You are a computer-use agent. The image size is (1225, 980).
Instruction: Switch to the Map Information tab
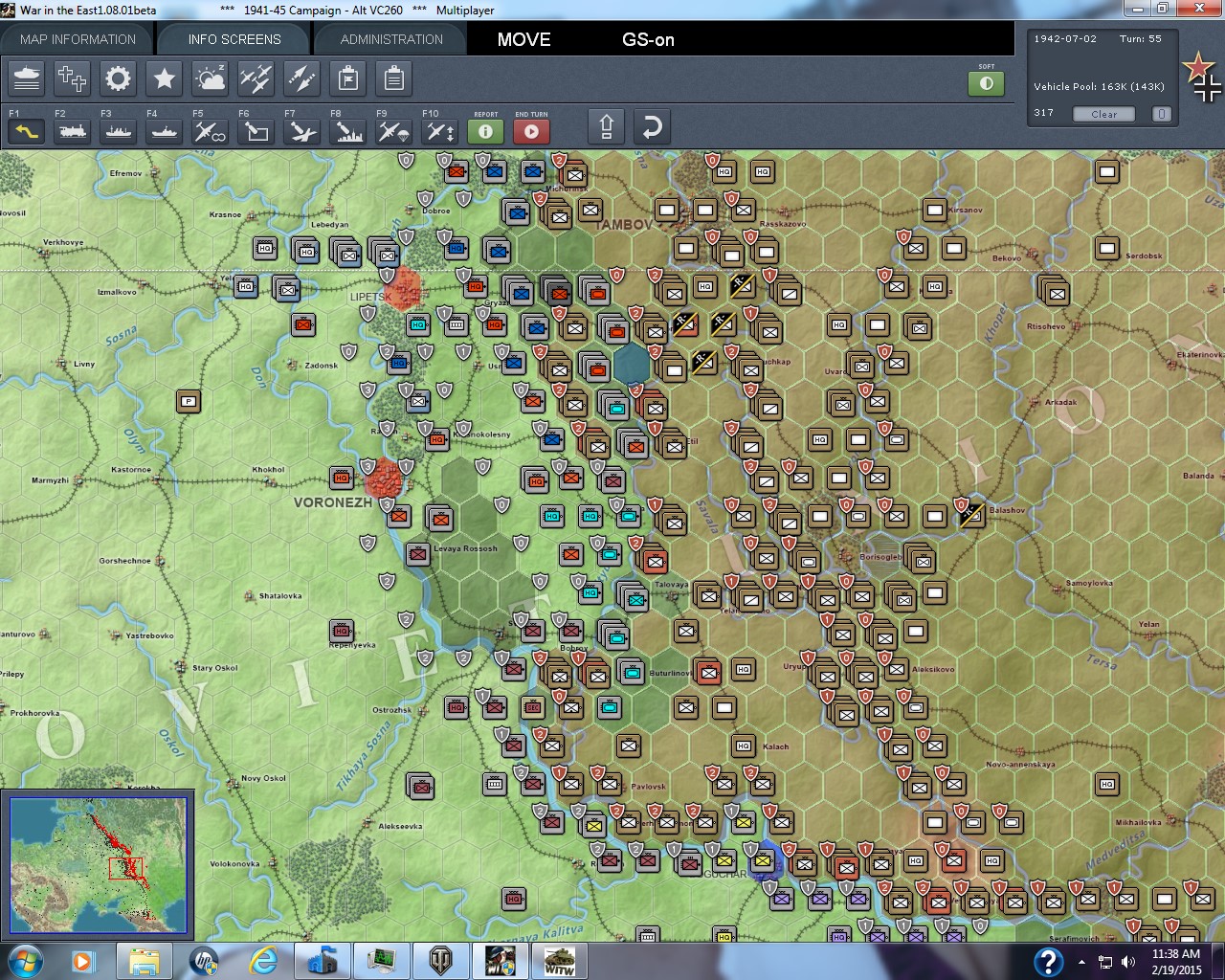78,39
